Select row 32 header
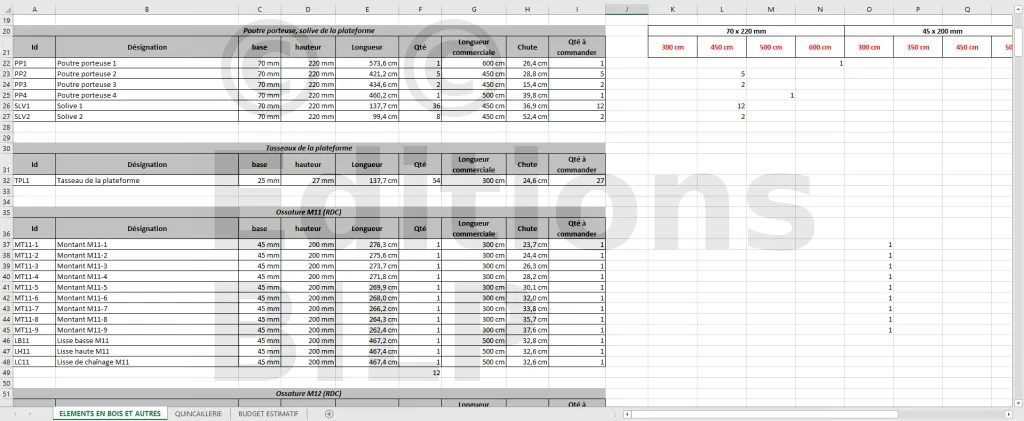Image resolution: width=1024 pixels, height=421 pixels. point(6,181)
